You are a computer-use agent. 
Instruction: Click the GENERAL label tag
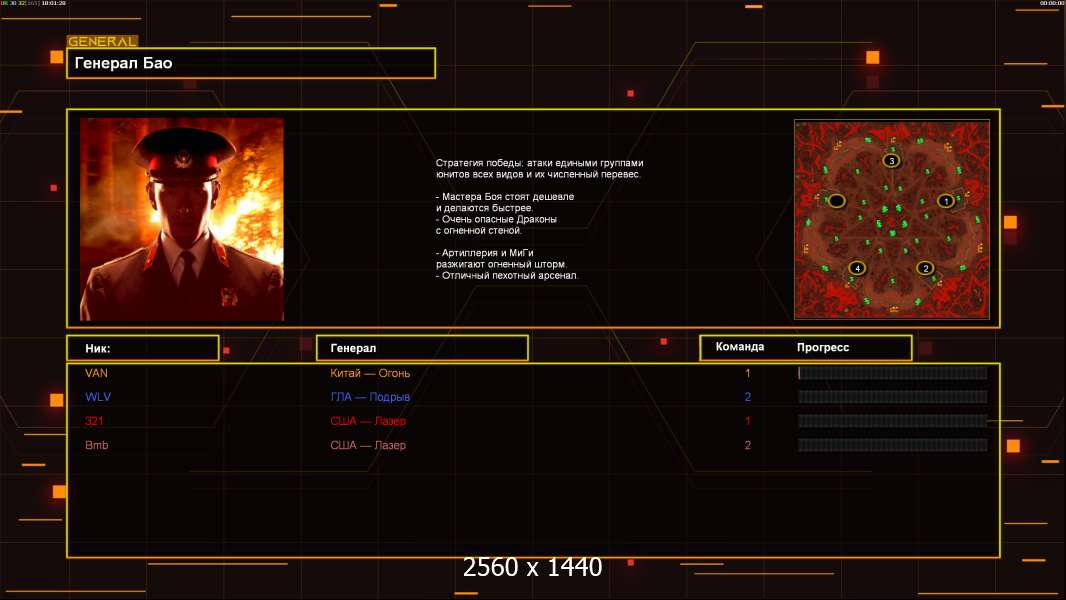[x=102, y=41]
